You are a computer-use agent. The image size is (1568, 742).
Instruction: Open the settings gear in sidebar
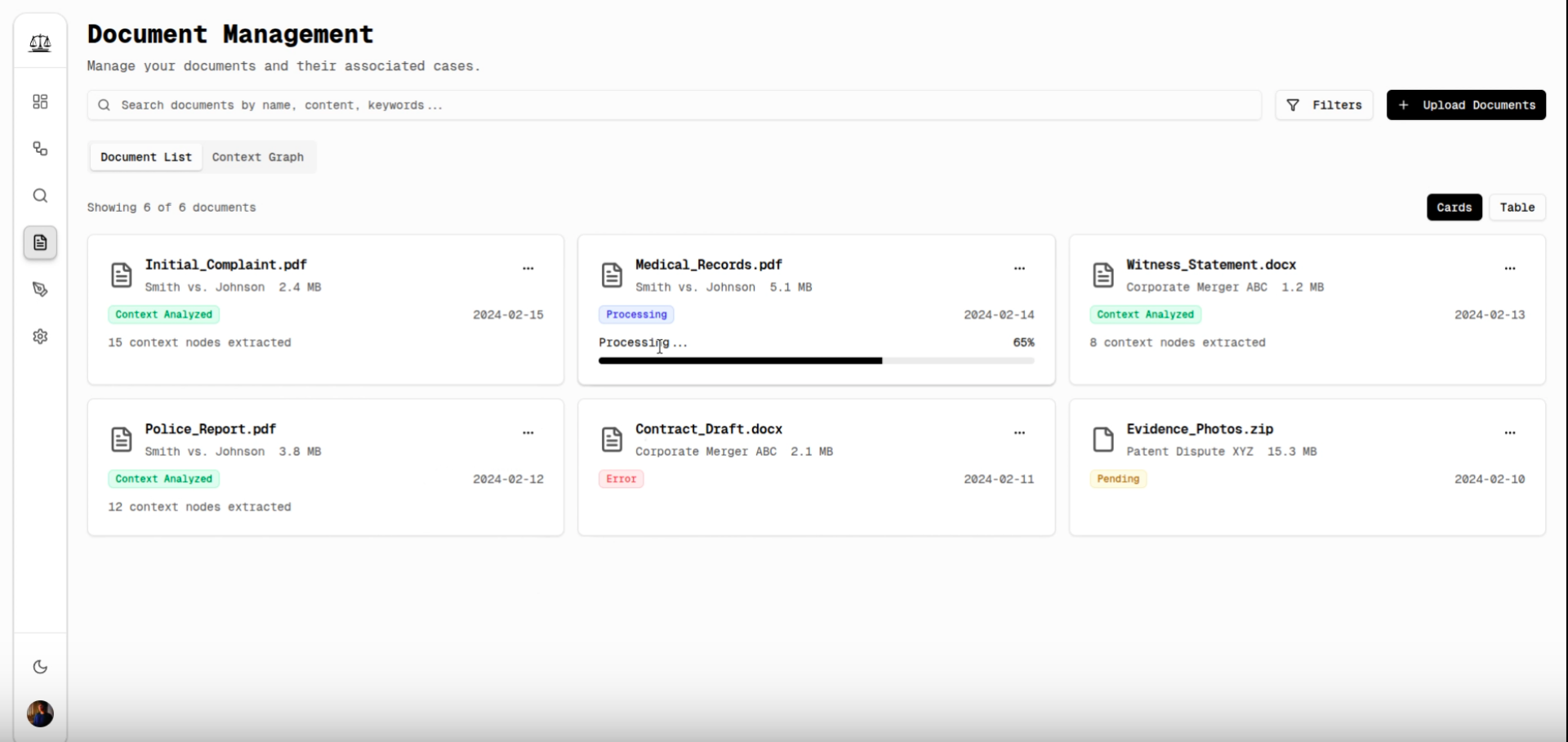[40, 337]
